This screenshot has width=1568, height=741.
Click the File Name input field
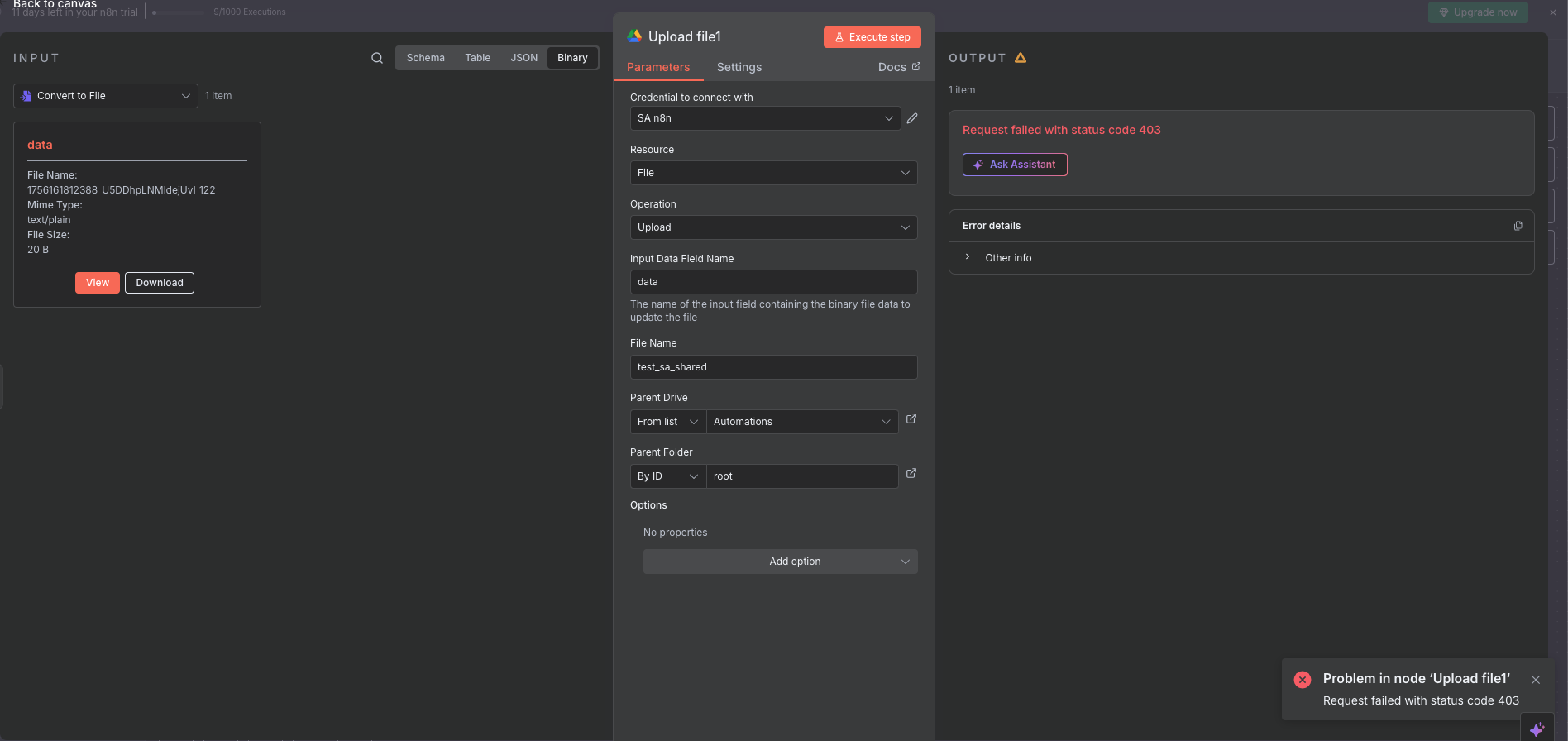point(773,367)
